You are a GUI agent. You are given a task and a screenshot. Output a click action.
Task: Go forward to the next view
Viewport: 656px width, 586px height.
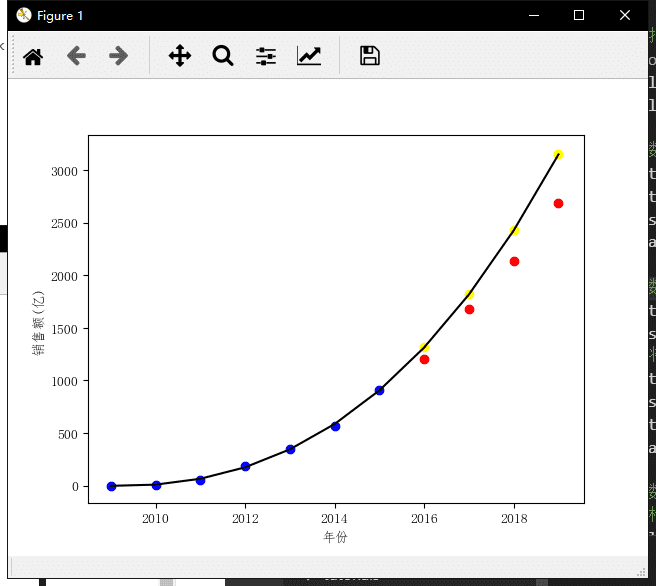pyautogui.click(x=119, y=56)
